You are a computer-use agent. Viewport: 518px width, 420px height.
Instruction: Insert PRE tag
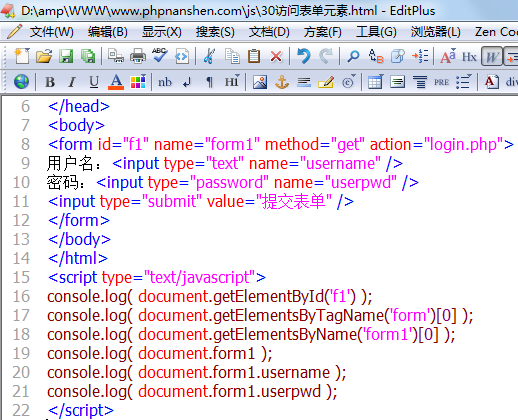441,82
